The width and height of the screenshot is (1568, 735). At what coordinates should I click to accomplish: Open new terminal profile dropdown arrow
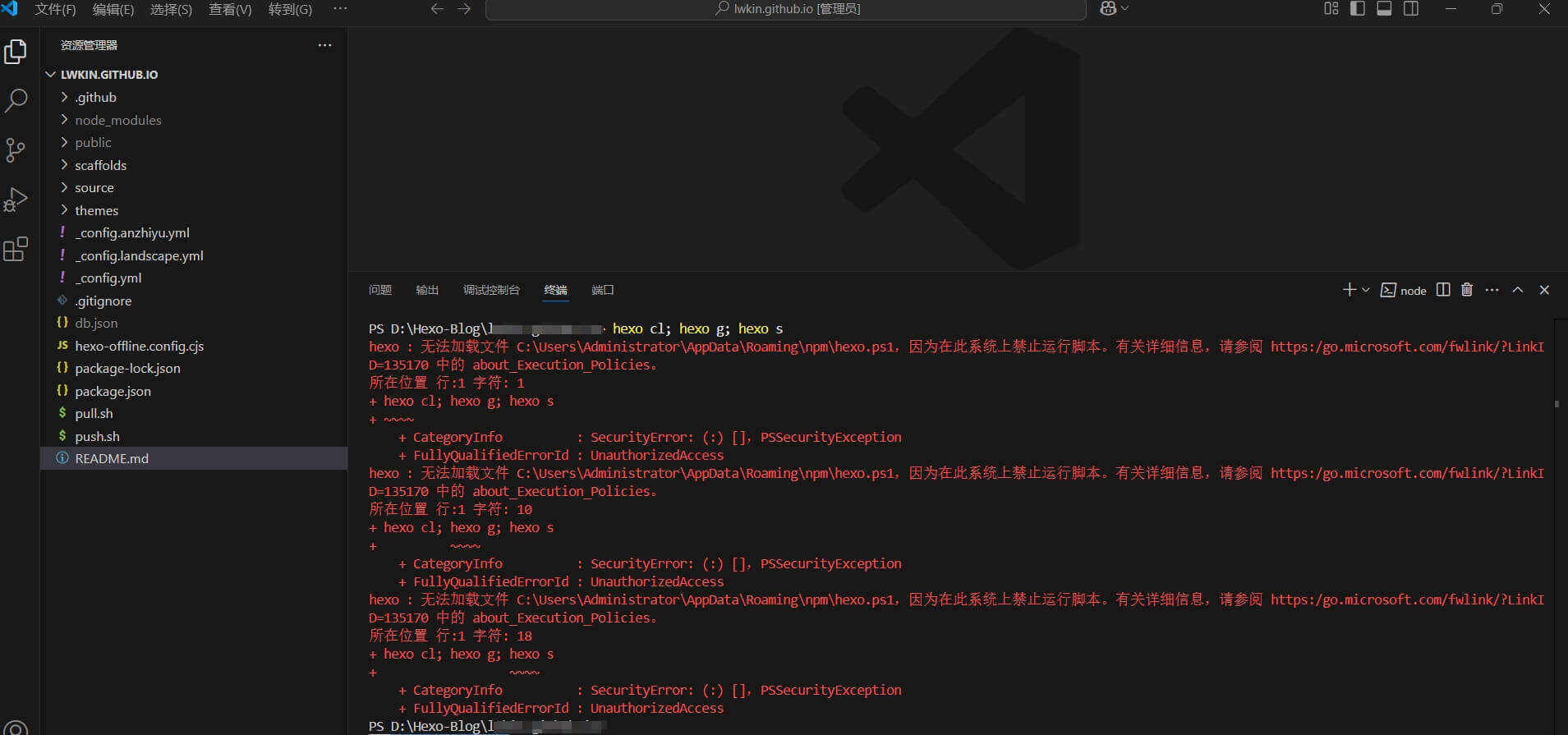point(1366,290)
